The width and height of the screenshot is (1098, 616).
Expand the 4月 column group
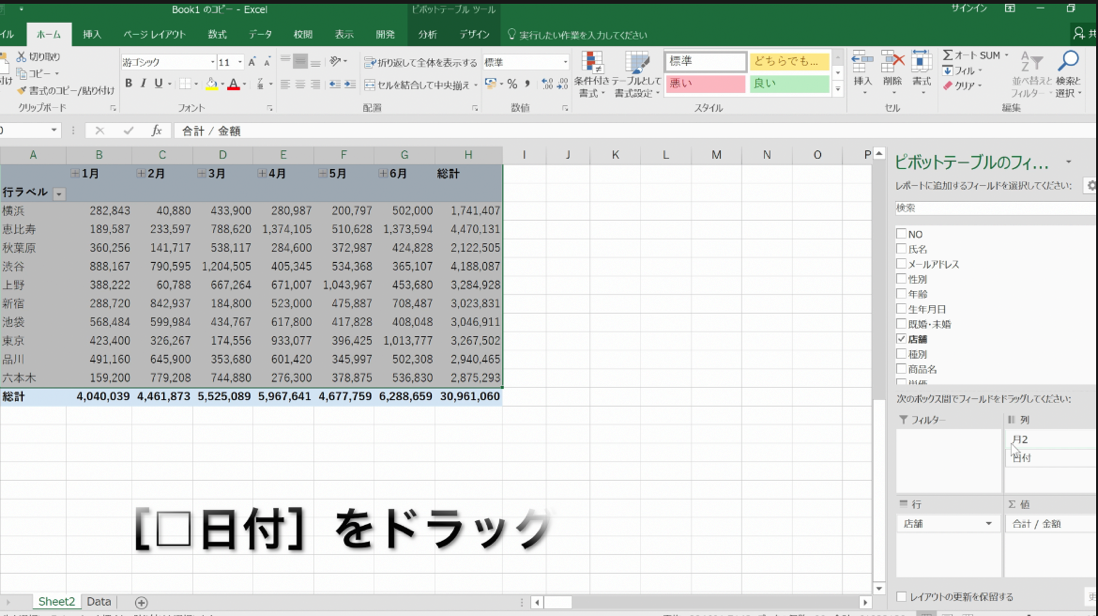[x=261, y=174]
